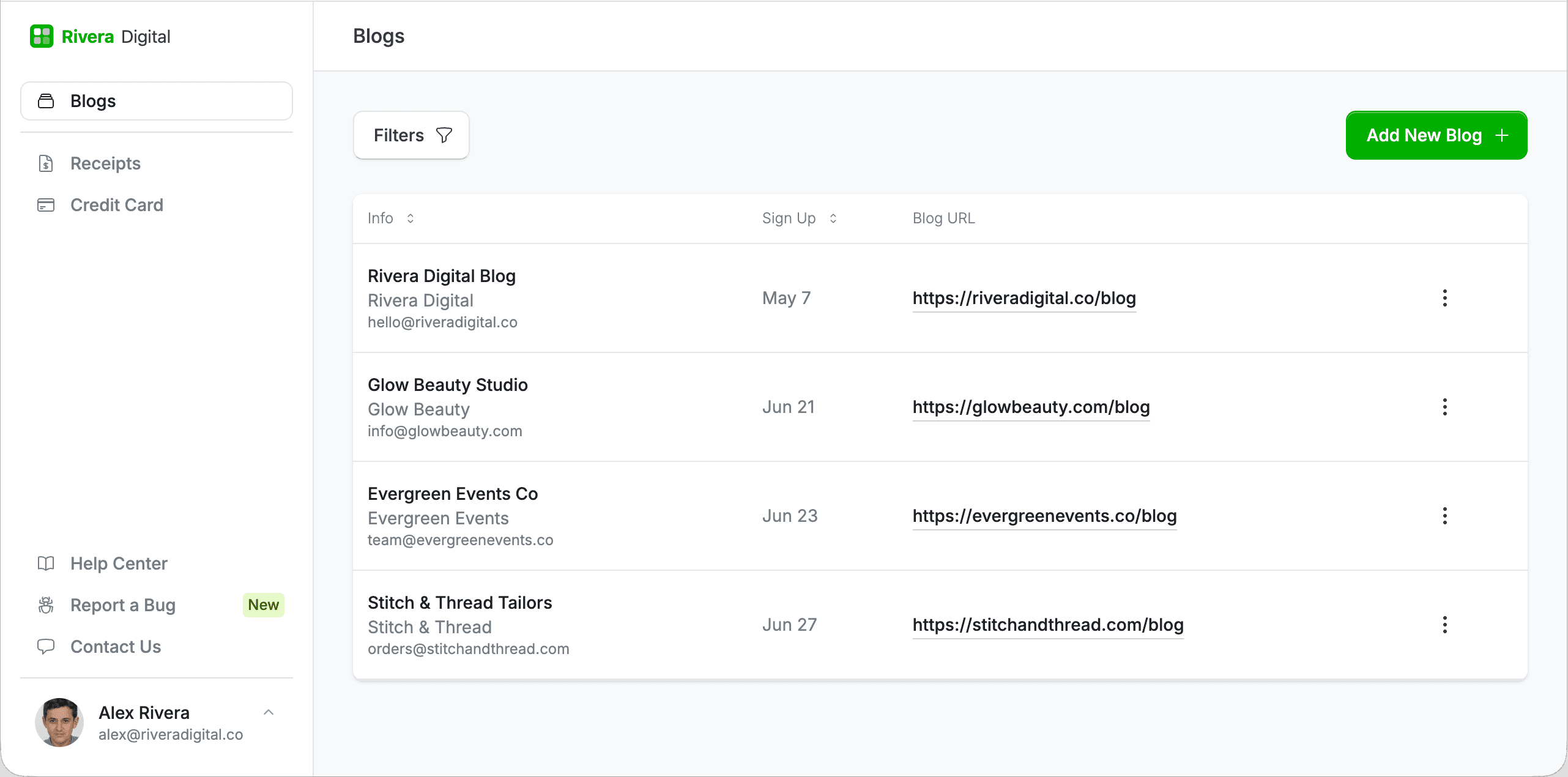Open three-dot menu for Rivera Digital Blog
The height and width of the screenshot is (777, 1568).
pyautogui.click(x=1444, y=298)
